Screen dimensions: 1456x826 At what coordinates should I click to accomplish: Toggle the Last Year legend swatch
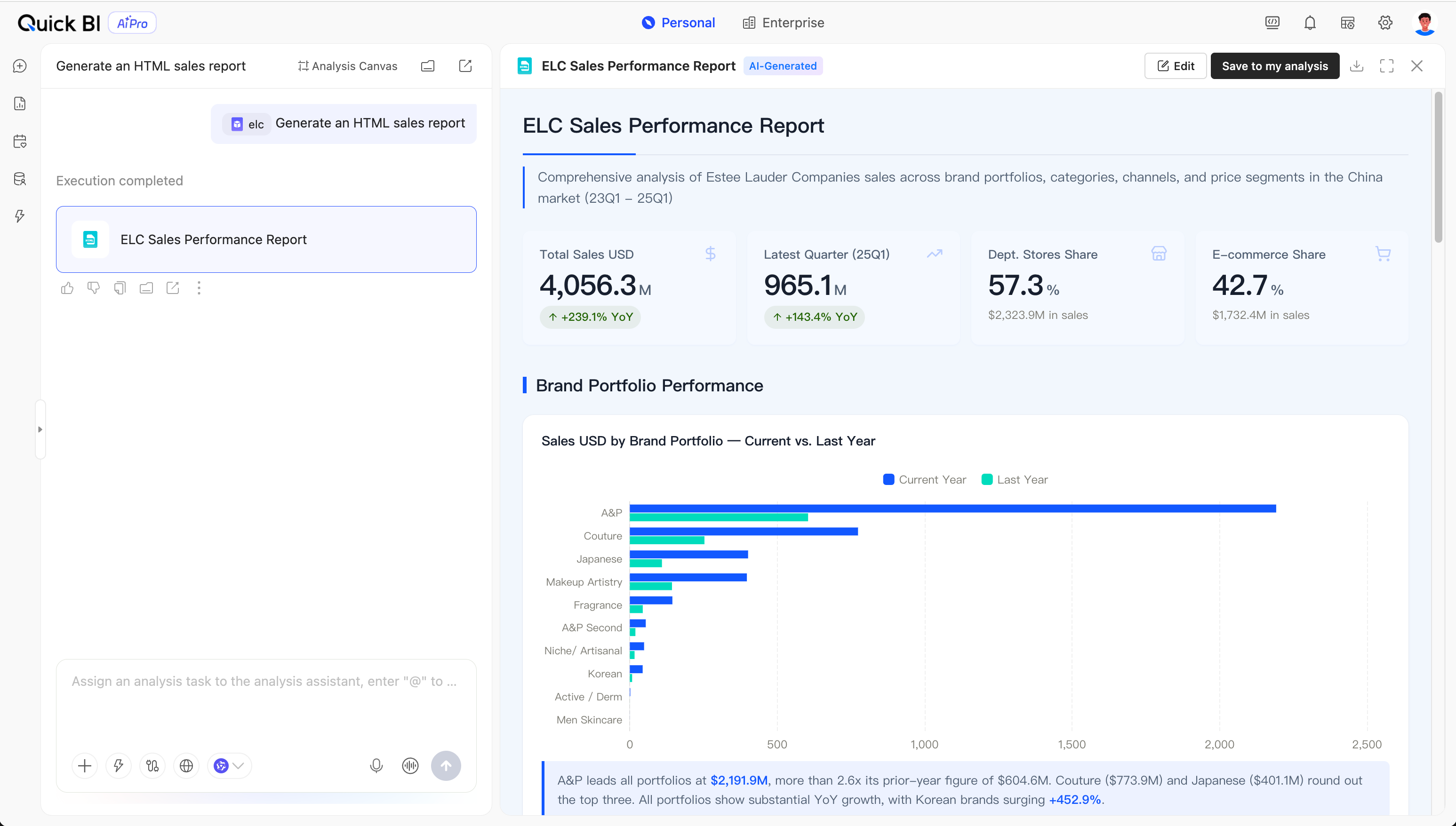tap(987, 479)
